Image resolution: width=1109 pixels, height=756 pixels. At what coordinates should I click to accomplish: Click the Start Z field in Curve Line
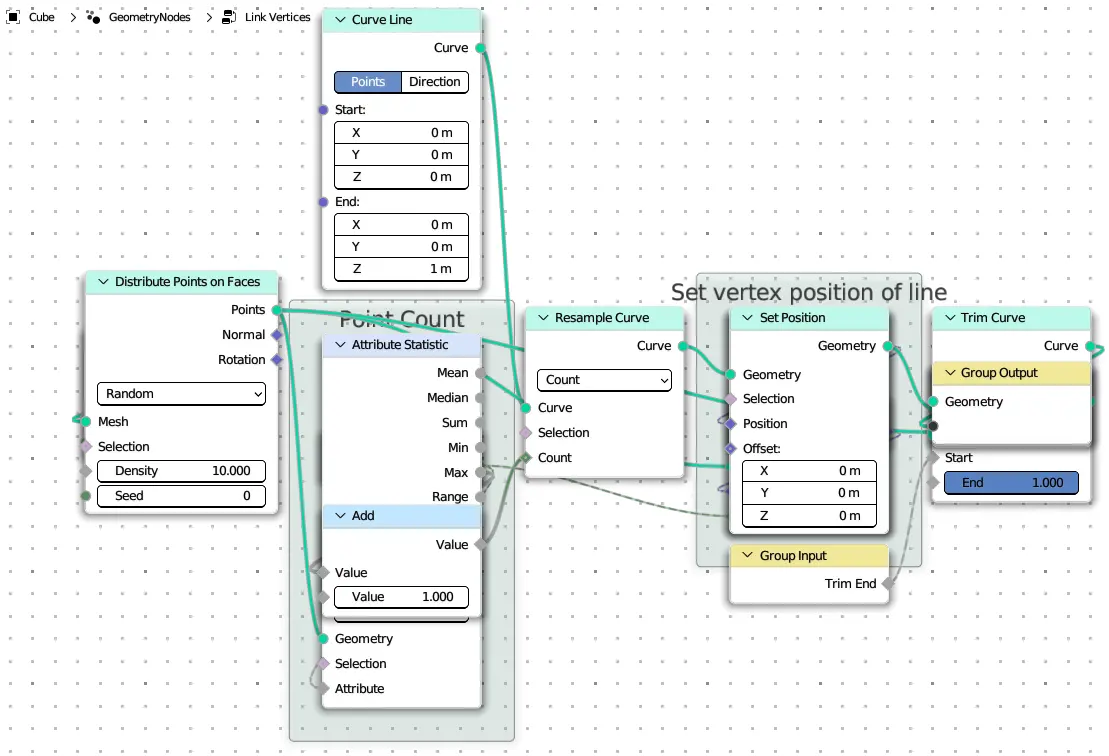click(x=401, y=177)
